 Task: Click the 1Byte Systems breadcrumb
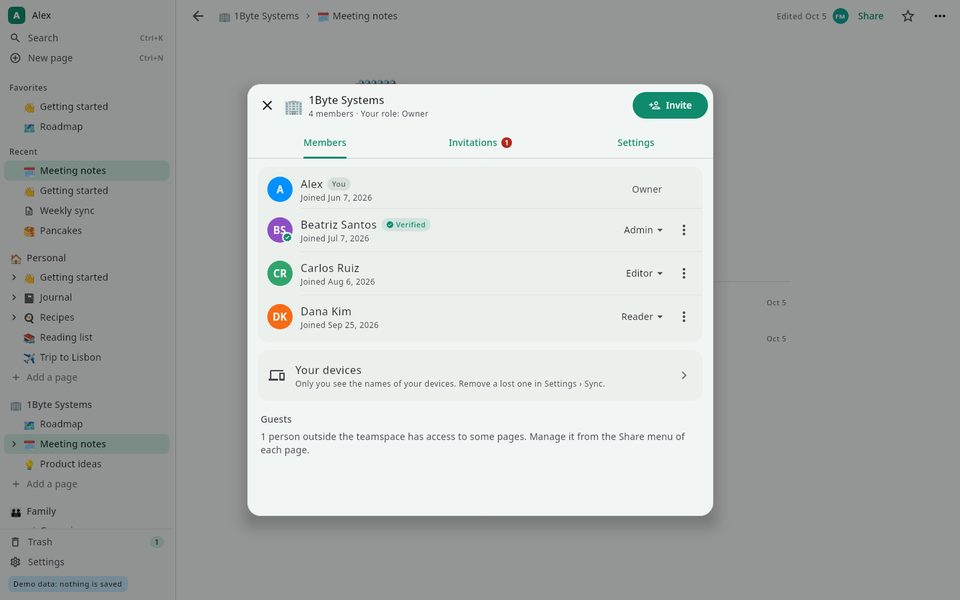(259, 17)
